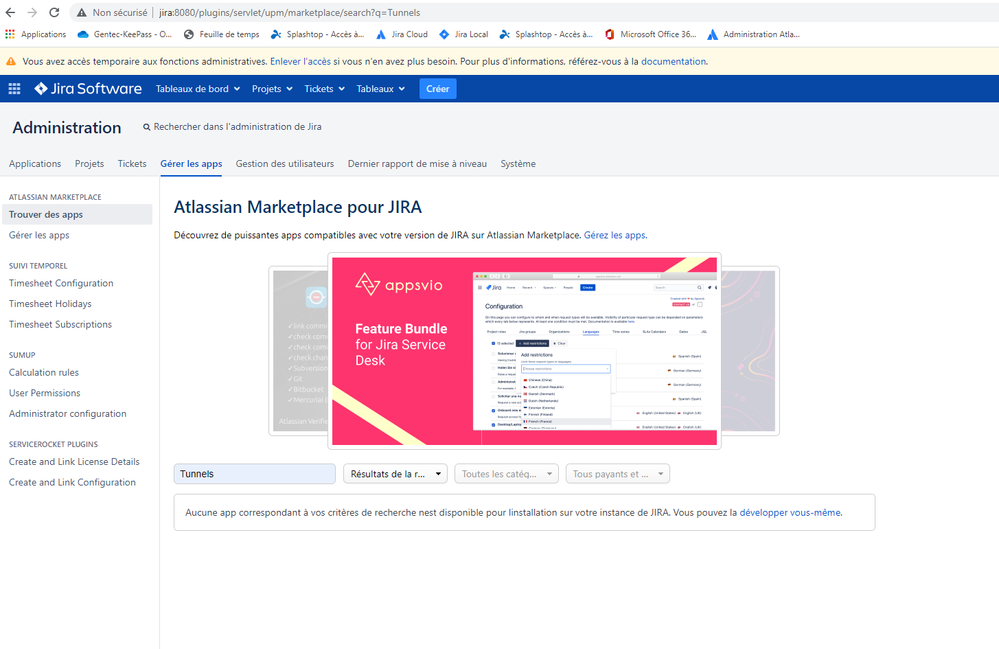Open Create and Link License Details
This screenshot has width=999, height=649.
pyautogui.click(x=74, y=462)
